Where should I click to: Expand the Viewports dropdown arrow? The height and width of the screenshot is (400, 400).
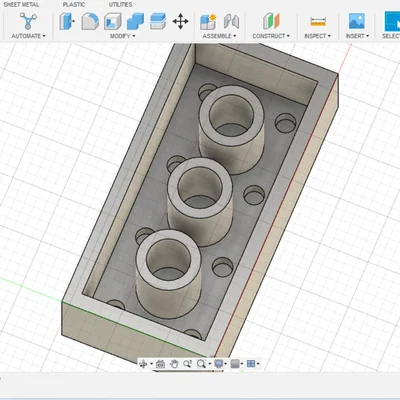(x=258, y=364)
